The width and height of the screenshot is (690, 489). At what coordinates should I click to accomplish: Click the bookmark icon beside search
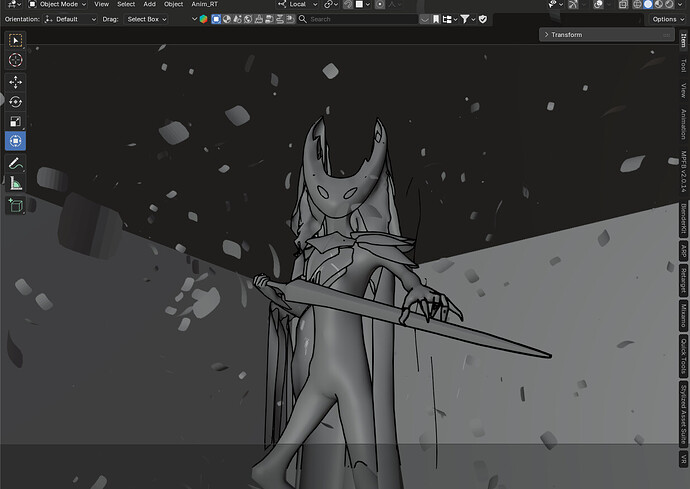436,19
